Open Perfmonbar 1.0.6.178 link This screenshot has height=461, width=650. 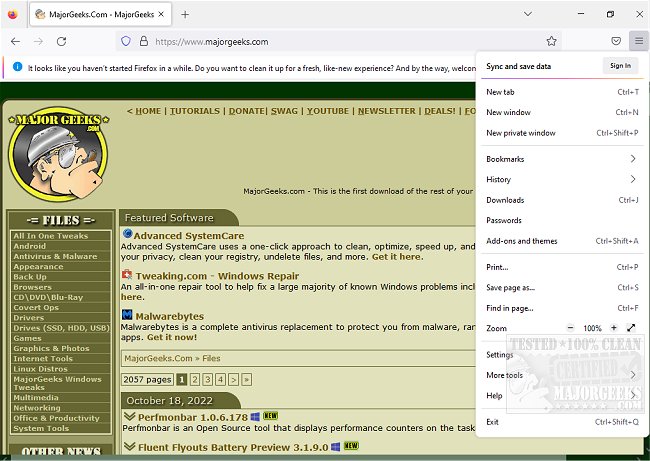tap(193, 417)
